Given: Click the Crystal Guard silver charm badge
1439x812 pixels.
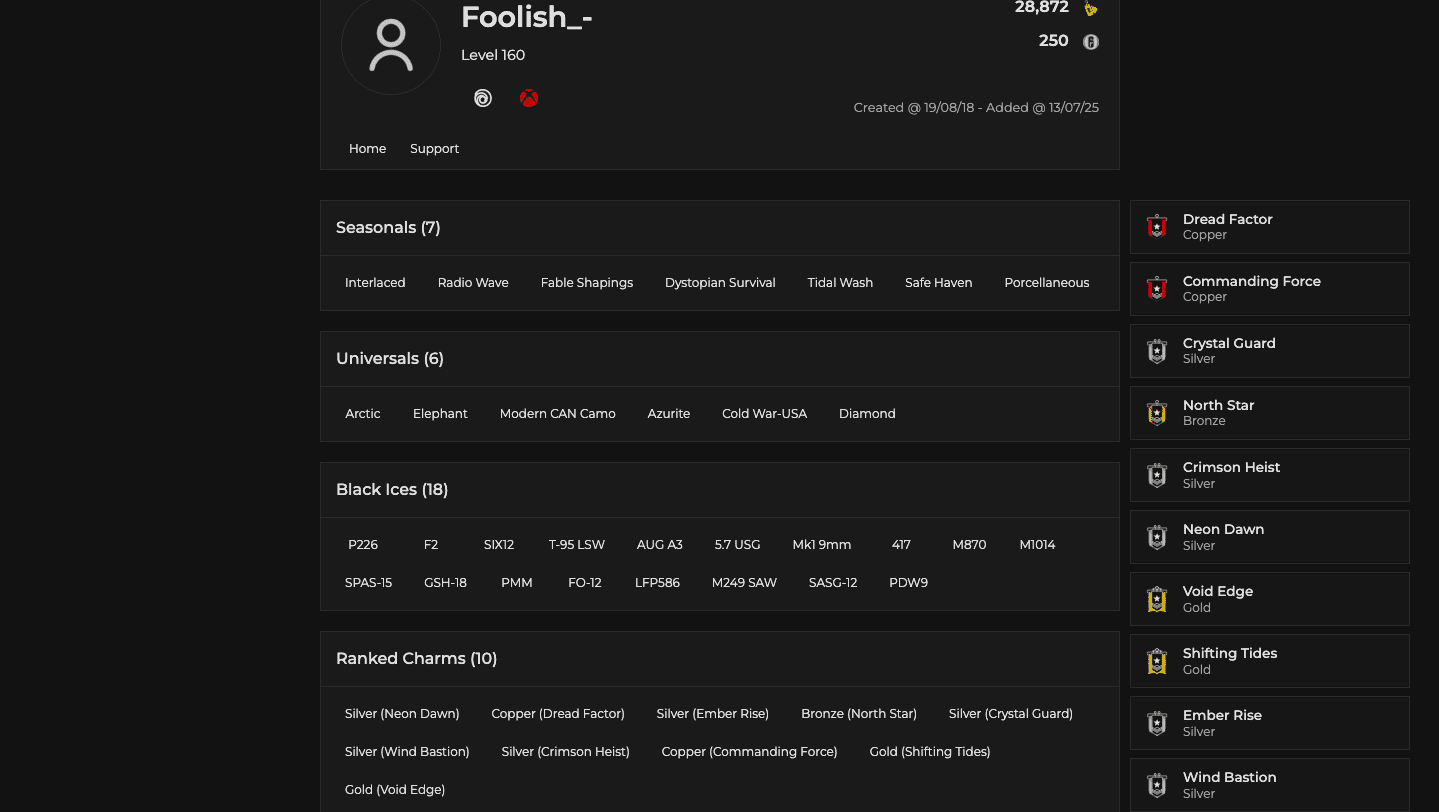Looking at the screenshot, I should point(1156,350).
